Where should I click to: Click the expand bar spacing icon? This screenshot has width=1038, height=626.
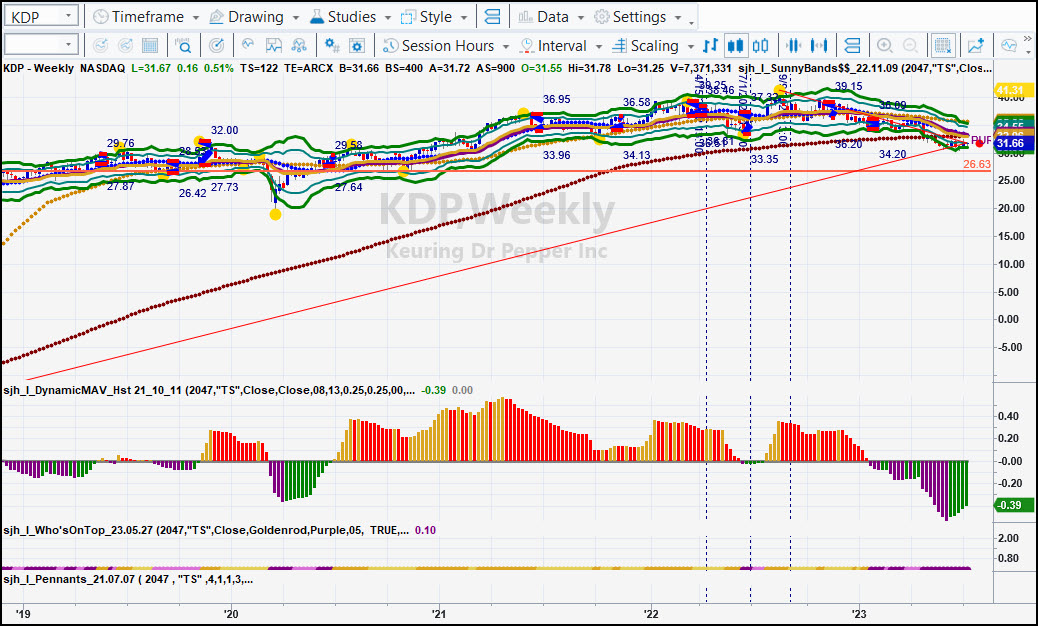820,46
